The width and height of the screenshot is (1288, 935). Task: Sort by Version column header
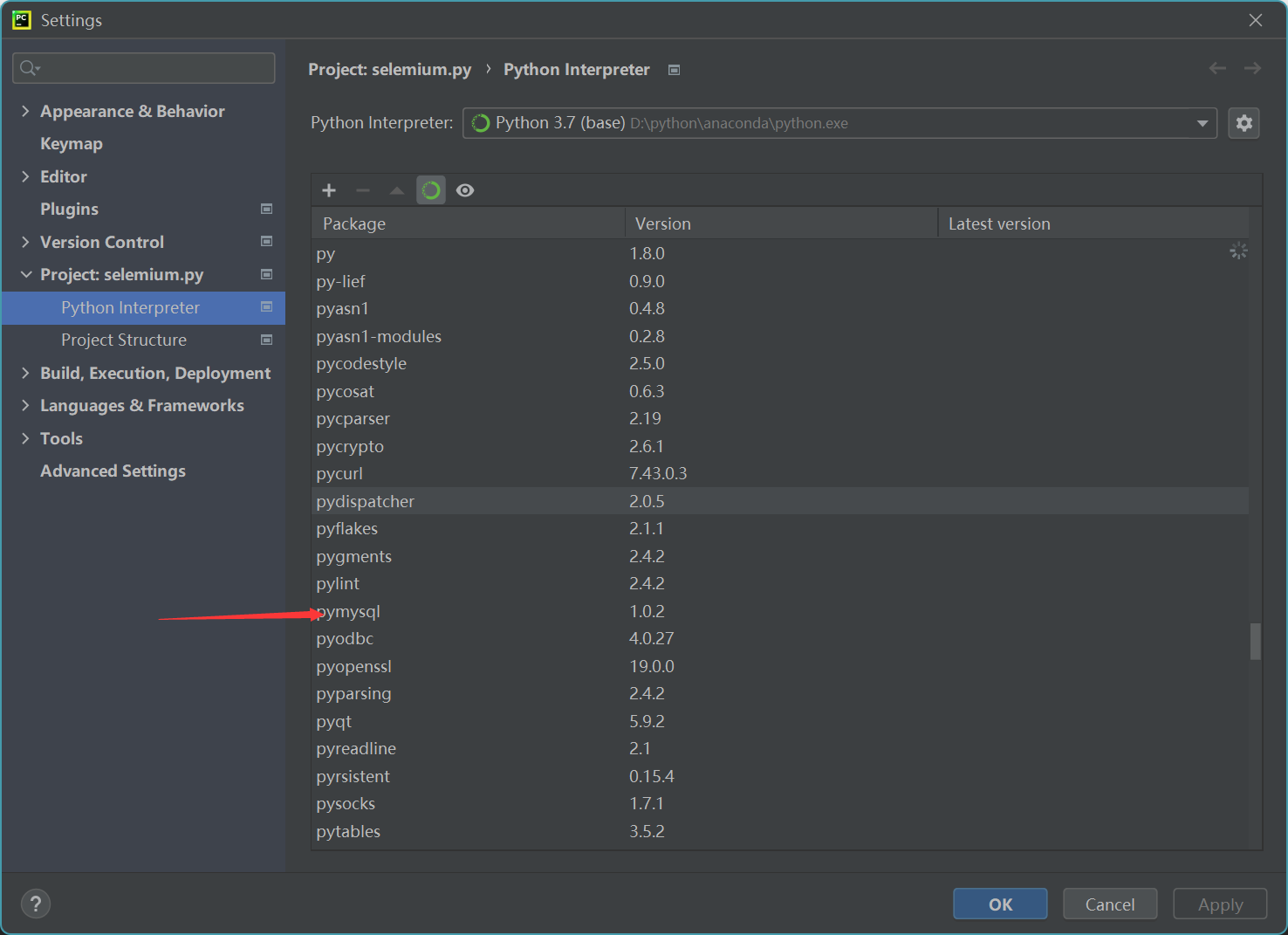coord(781,223)
